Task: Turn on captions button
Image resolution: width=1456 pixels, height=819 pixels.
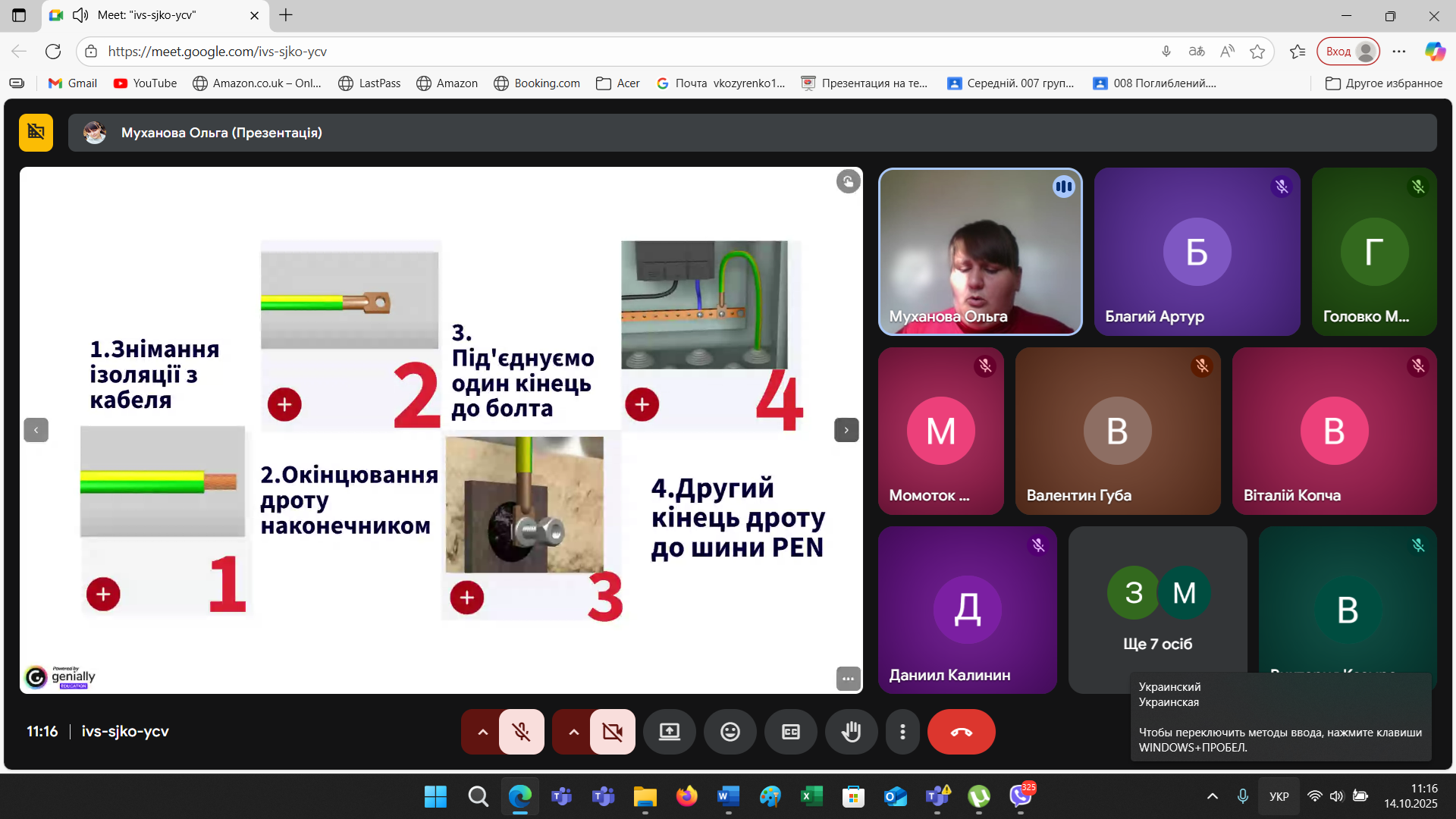Action: point(790,732)
